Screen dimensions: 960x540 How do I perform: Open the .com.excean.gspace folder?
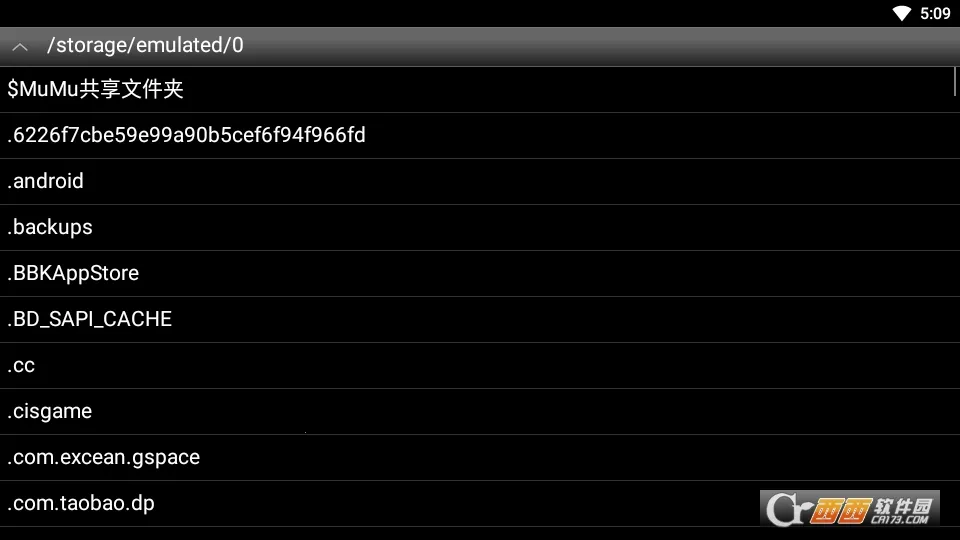coord(480,457)
